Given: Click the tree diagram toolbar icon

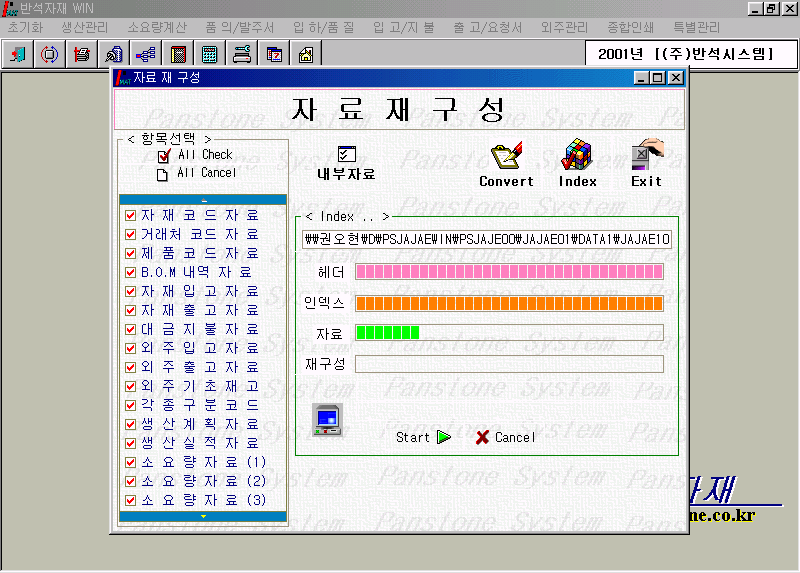Looking at the screenshot, I should [x=145, y=54].
